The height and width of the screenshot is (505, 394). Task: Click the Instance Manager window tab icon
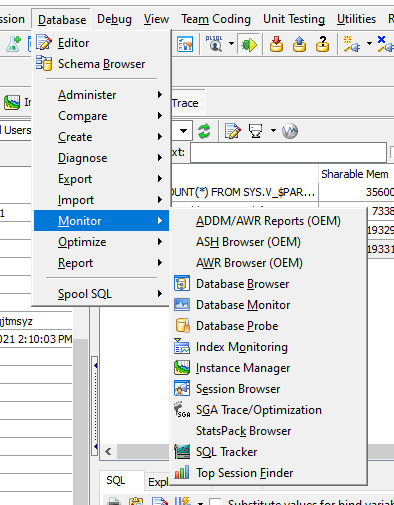[12, 102]
